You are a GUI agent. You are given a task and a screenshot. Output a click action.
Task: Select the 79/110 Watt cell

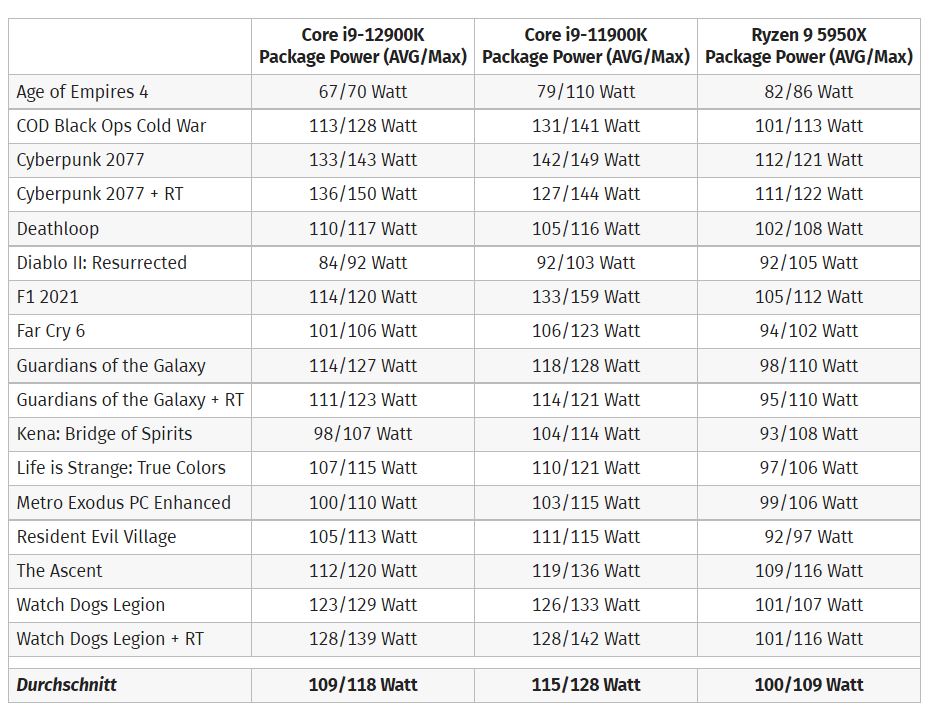point(586,92)
